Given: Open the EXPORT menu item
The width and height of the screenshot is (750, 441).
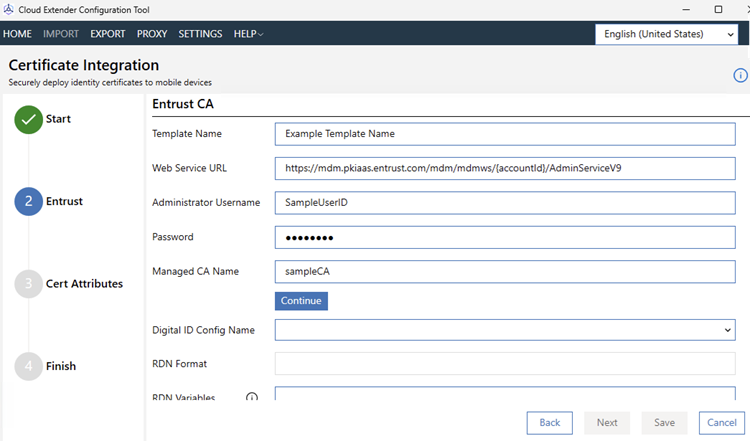Looking at the screenshot, I should coord(108,34).
